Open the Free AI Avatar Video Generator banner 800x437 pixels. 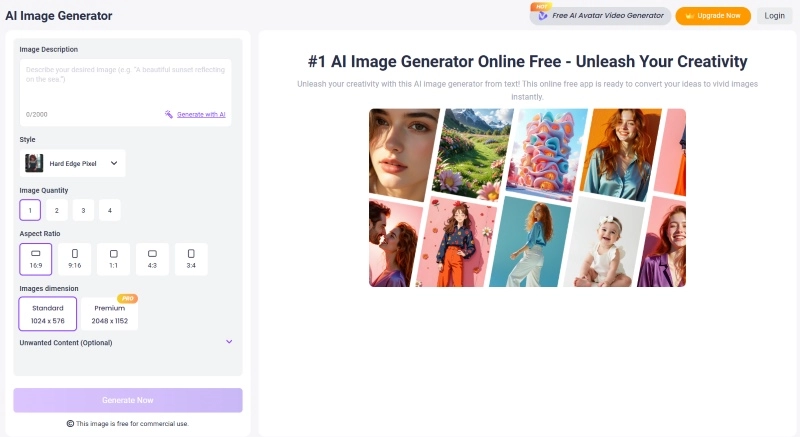[x=600, y=16]
